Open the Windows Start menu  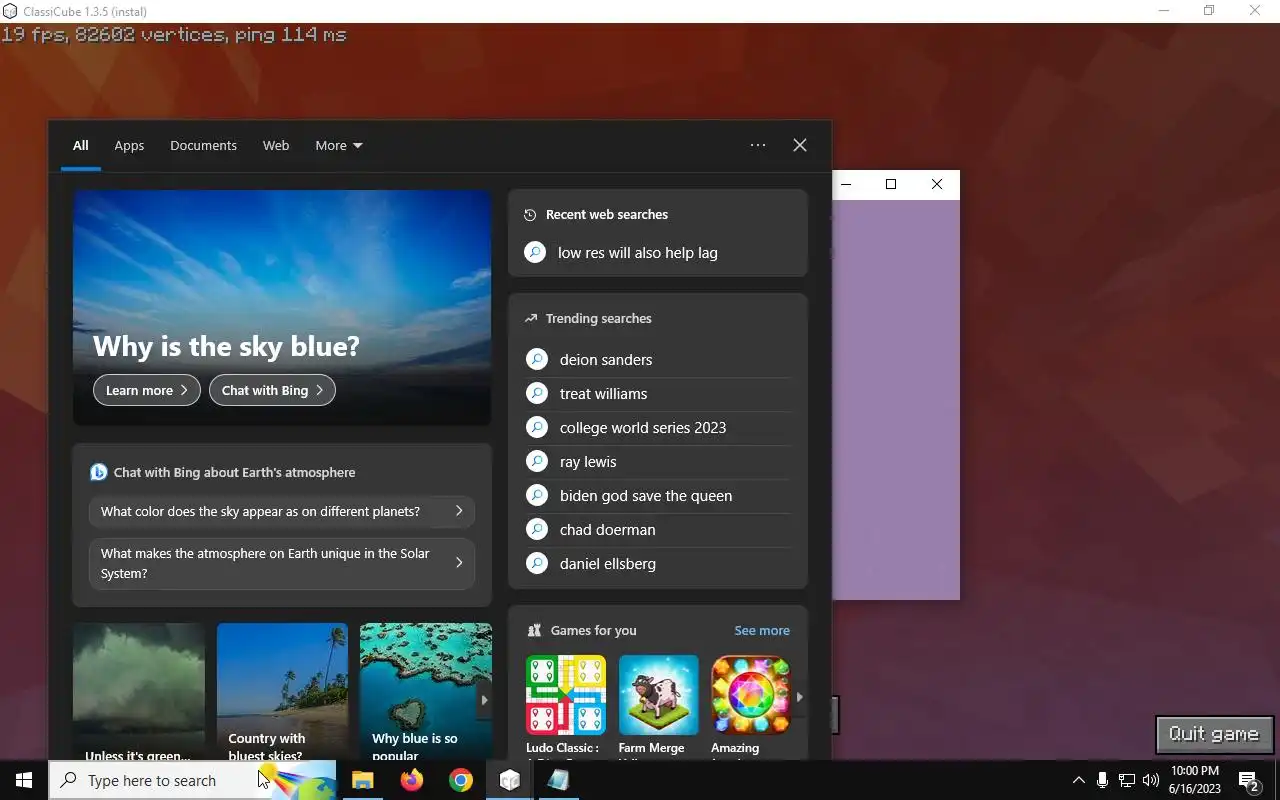[24, 780]
